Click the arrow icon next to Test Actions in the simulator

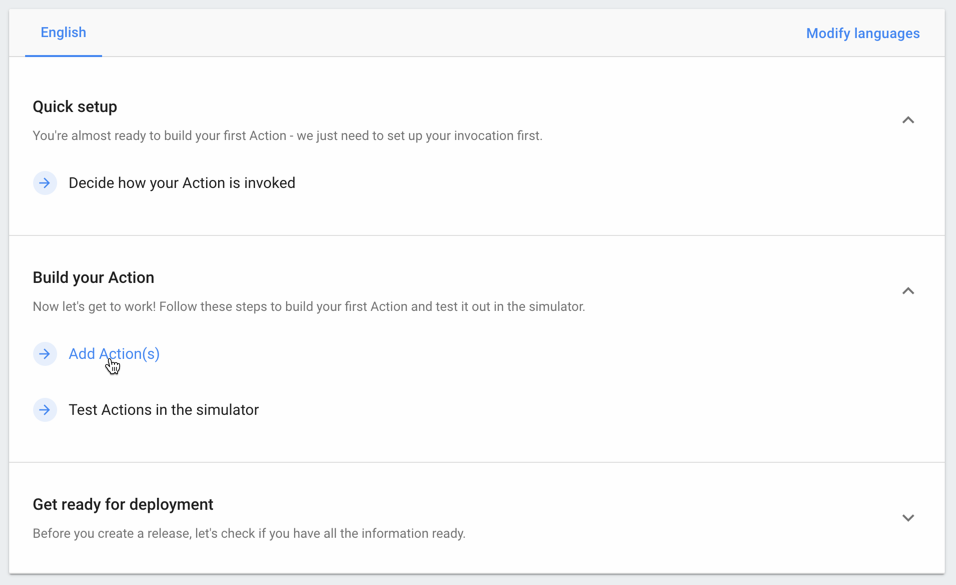[45, 410]
